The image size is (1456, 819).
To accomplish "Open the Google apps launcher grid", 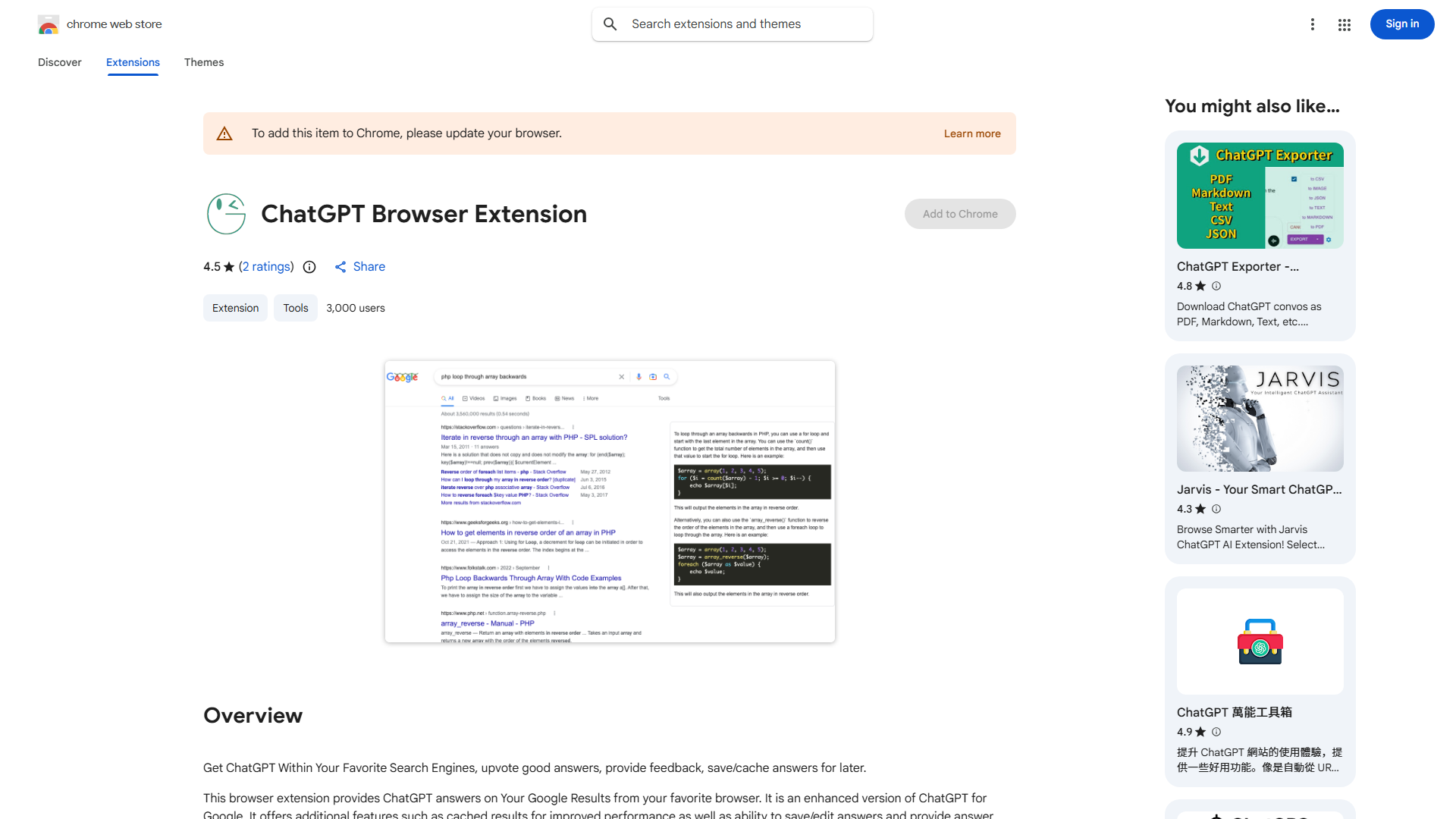I will coord(1344,24).
